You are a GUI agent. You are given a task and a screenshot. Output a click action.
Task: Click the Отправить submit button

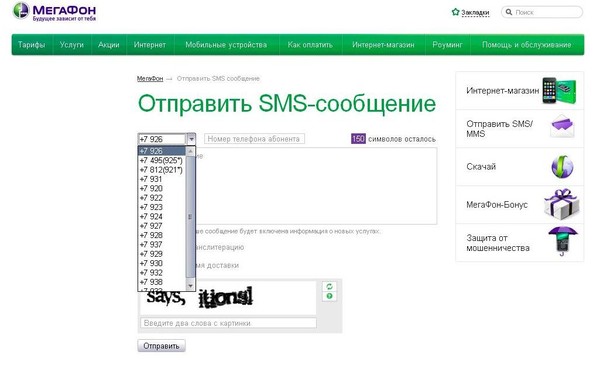pyautogui.click(x=161, y=346)
